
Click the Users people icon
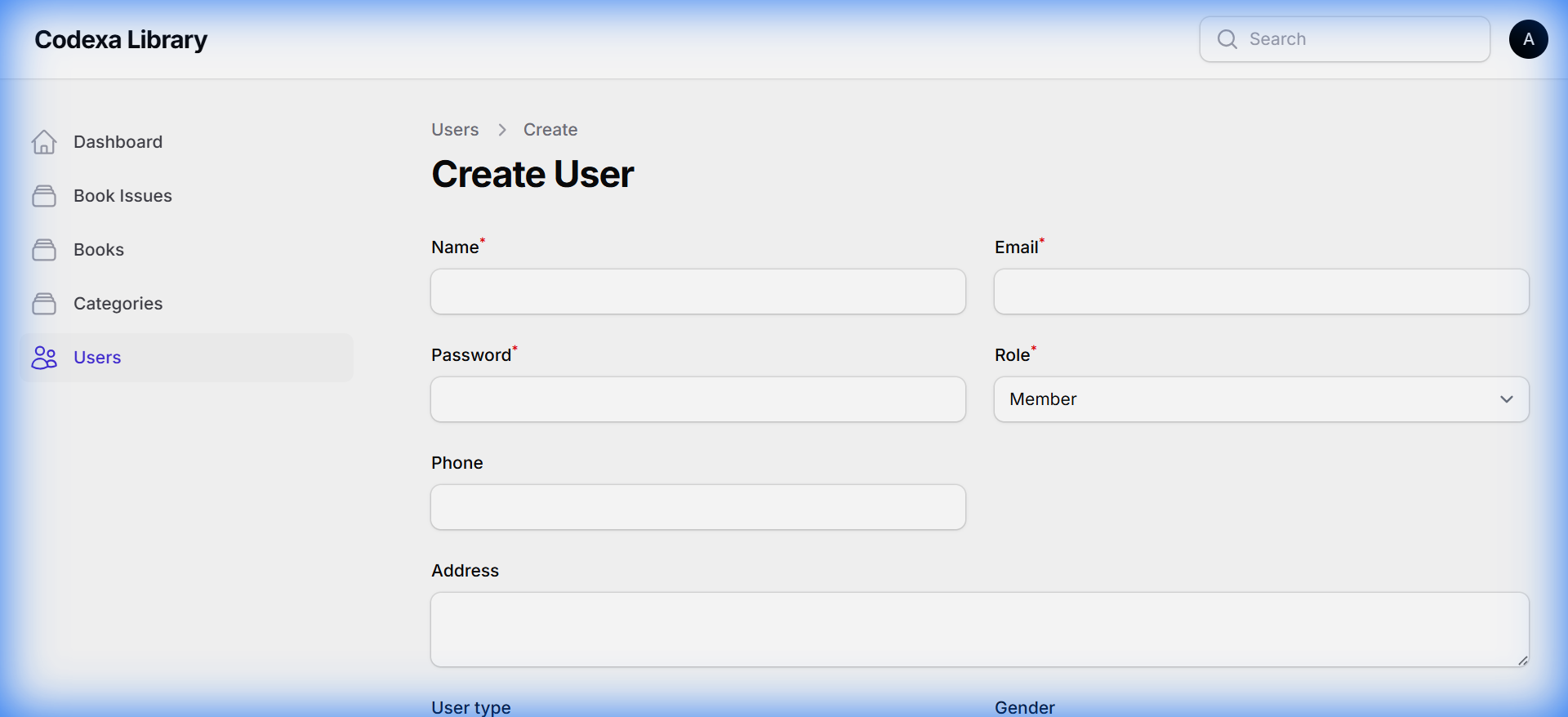[44, 358]
